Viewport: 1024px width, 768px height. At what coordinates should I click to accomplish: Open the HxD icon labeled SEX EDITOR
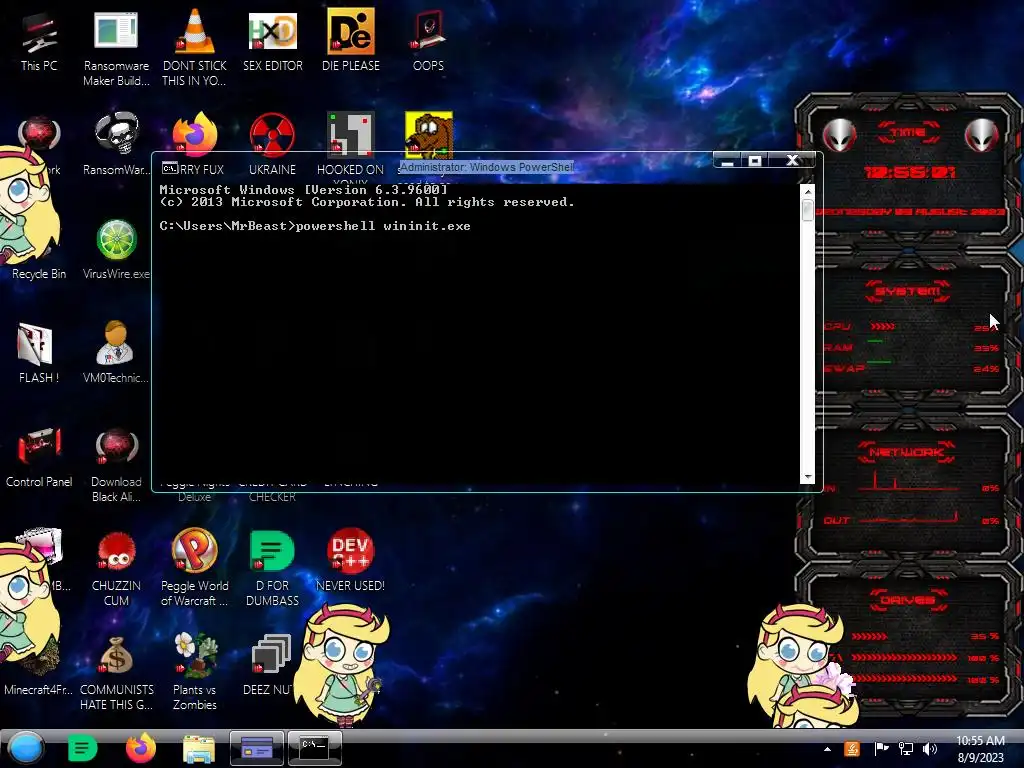pyautogui.click(x=272, y=40)
